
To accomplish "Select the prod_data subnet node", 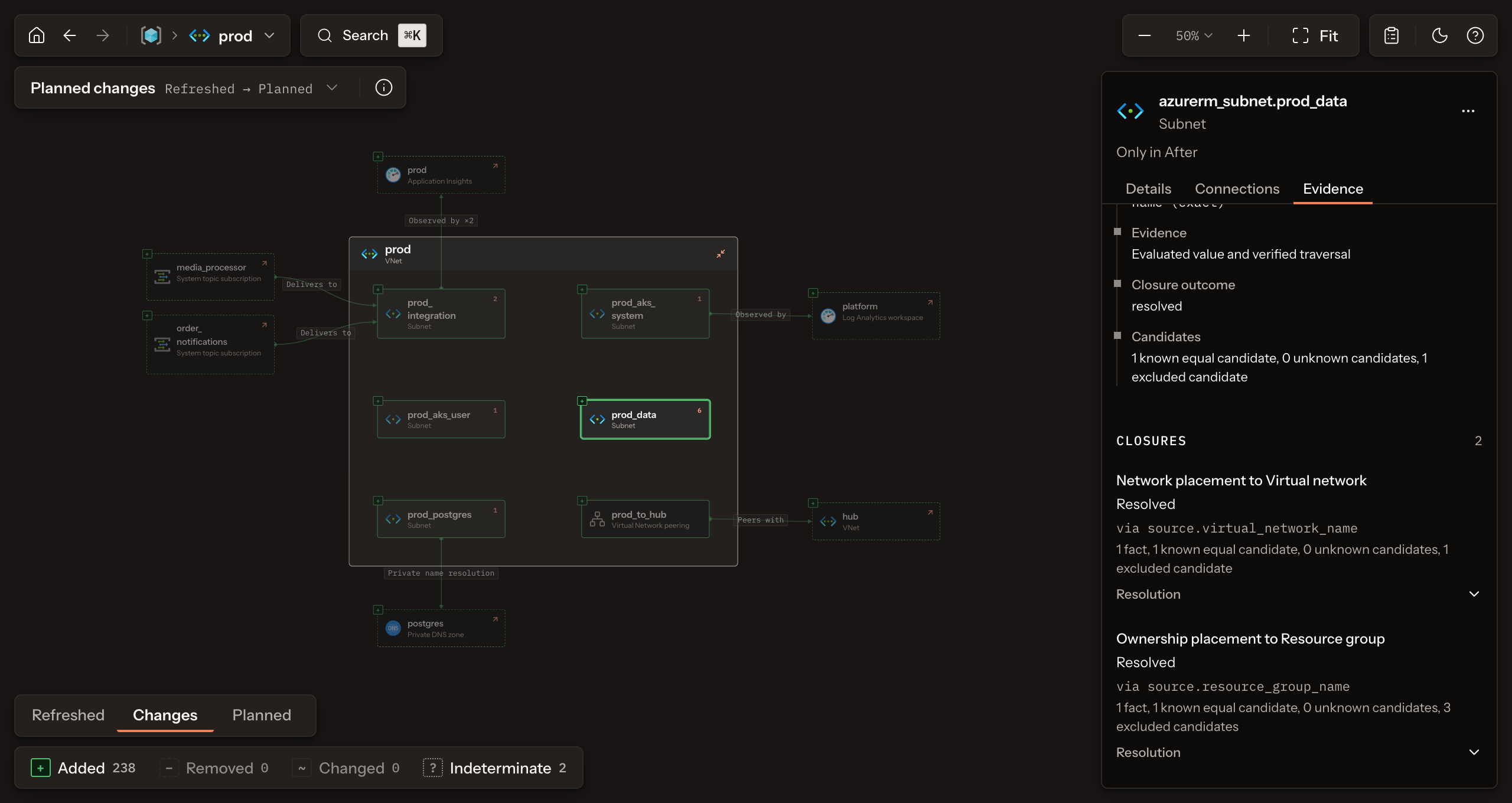I will (x=645, y=419).
